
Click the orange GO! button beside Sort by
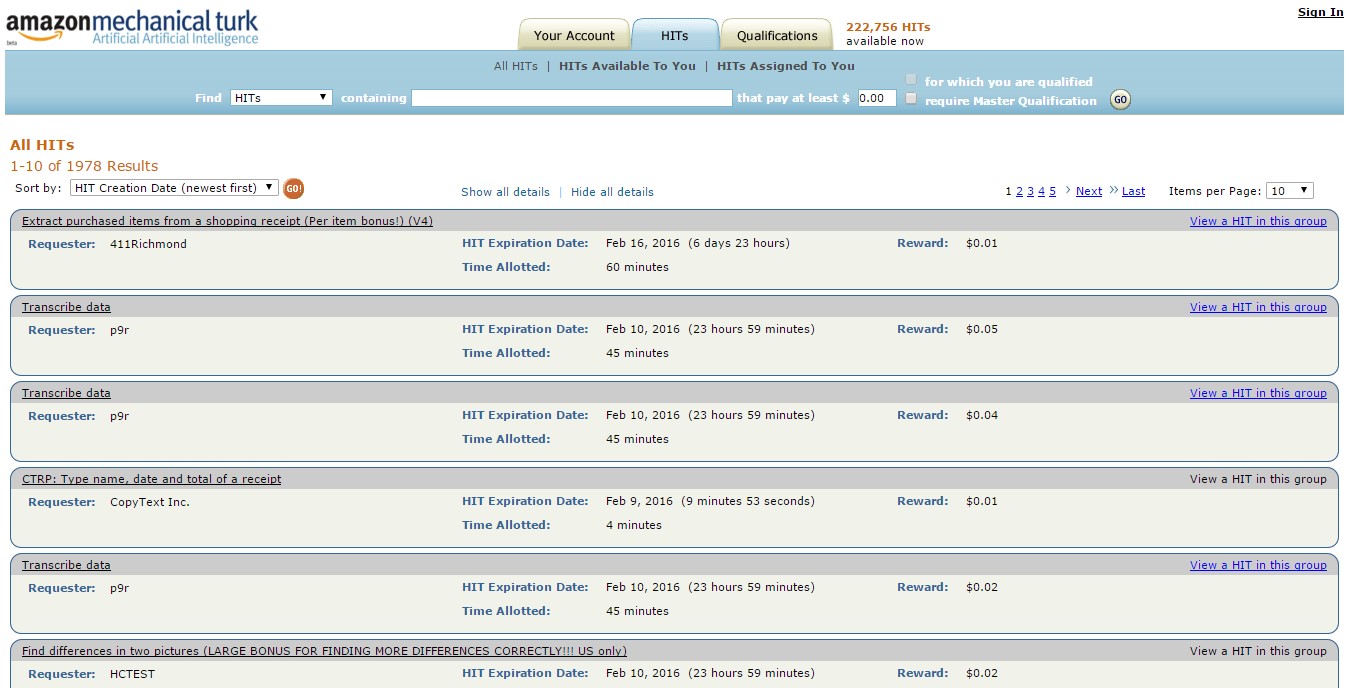pos(293,188)
